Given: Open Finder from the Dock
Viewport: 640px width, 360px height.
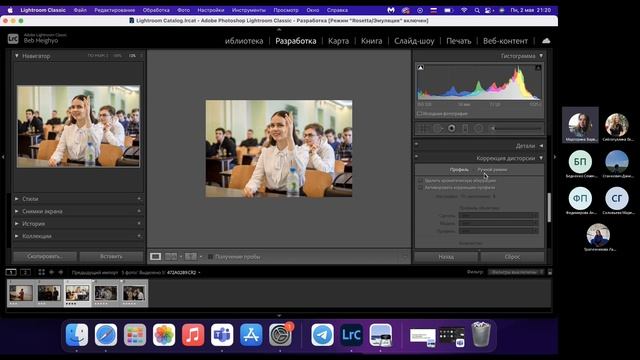Looking at the screenshot, I should click(77, 335).
